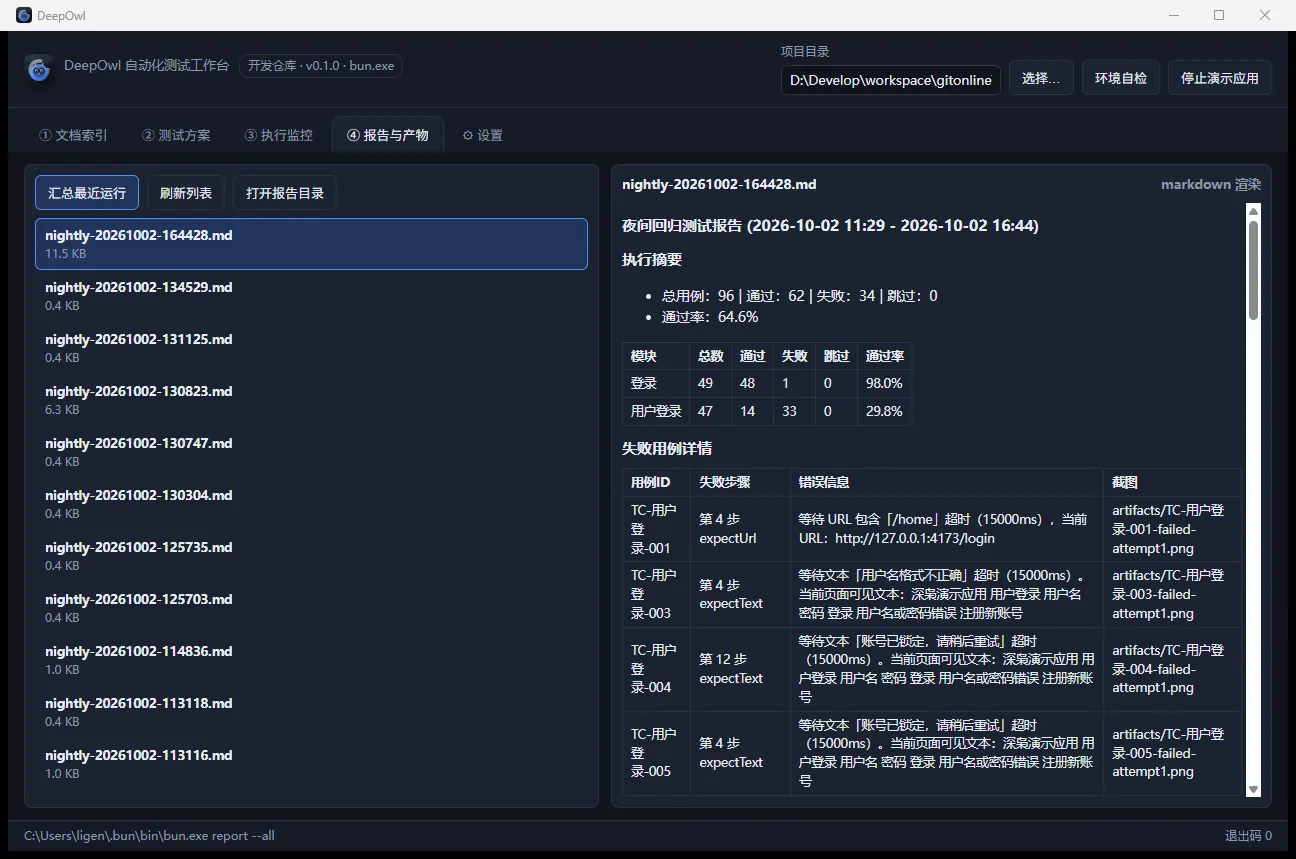The width and height of the screenshot is (1296, 859).
Task: Click the 98.0% pass rate cell
Action: (x=884, y=383)
